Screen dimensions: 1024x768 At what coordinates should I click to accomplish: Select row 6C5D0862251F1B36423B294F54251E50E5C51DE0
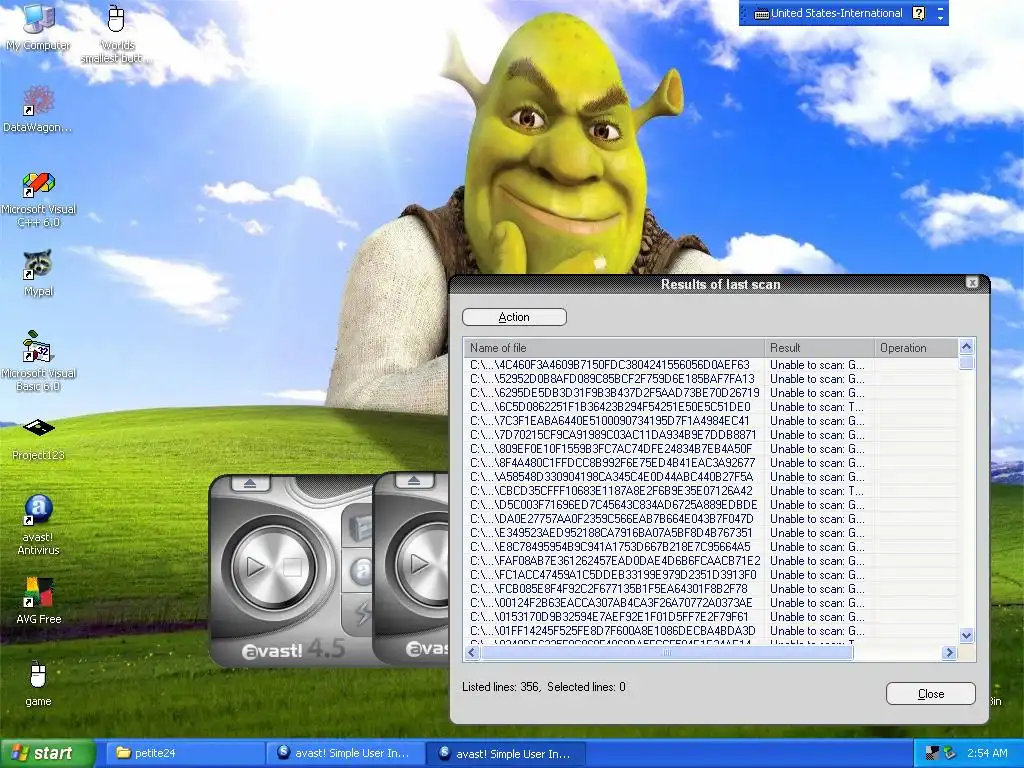pos(711,407)
